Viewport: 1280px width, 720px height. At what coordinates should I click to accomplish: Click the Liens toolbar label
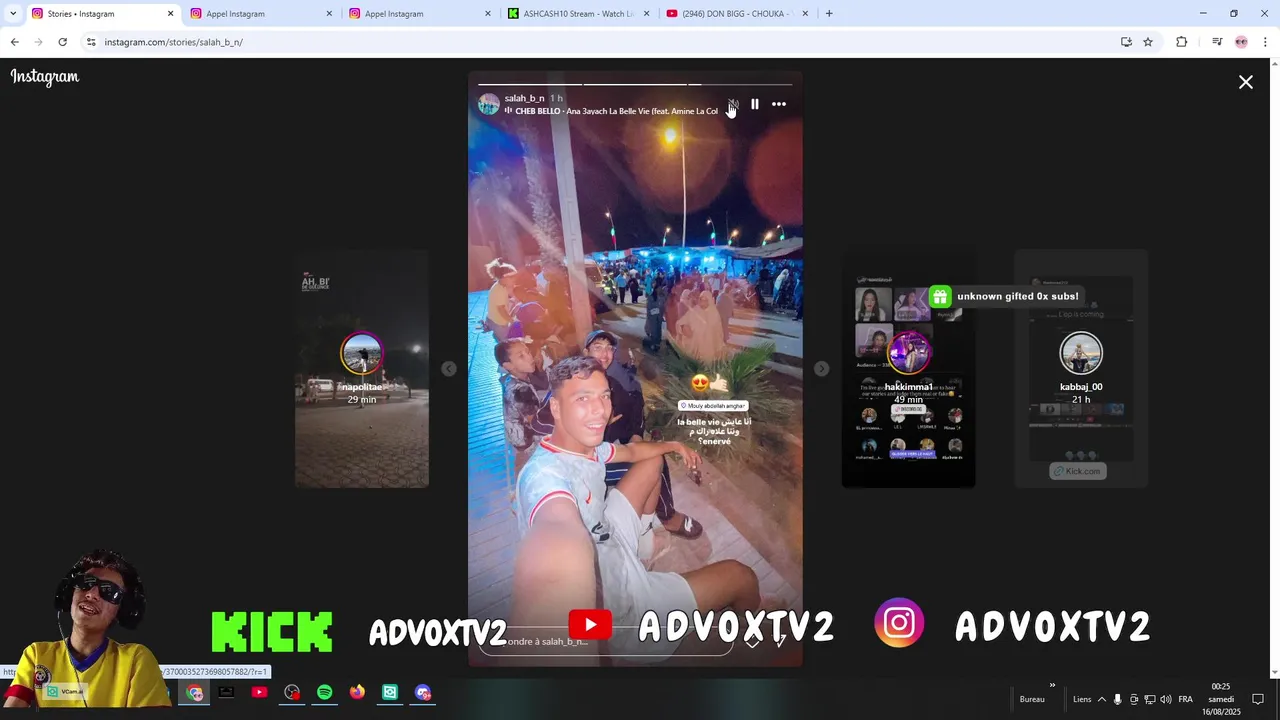click(1082, 699)
